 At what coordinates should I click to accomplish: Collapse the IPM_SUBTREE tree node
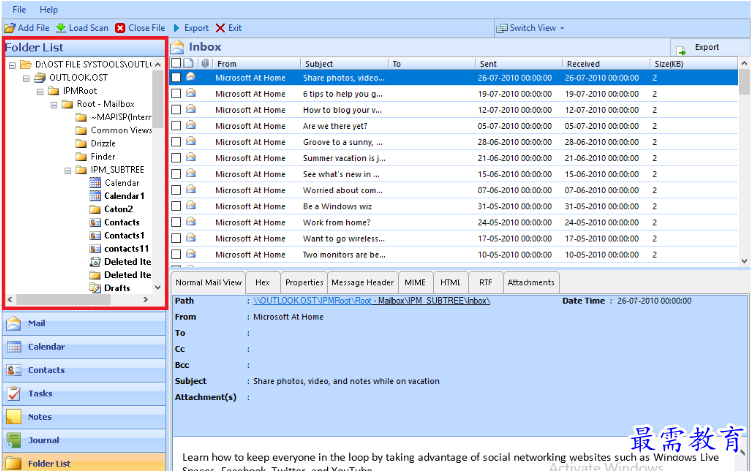(68, 170)
